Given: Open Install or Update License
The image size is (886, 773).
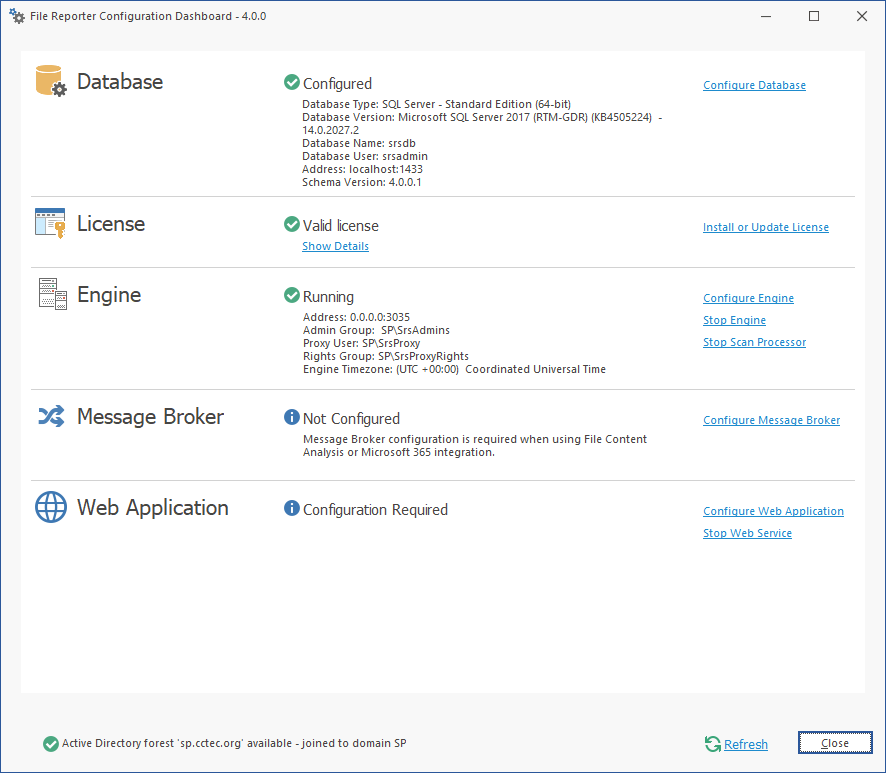Looking at the screenshot, I should click(x=765, y=227).
